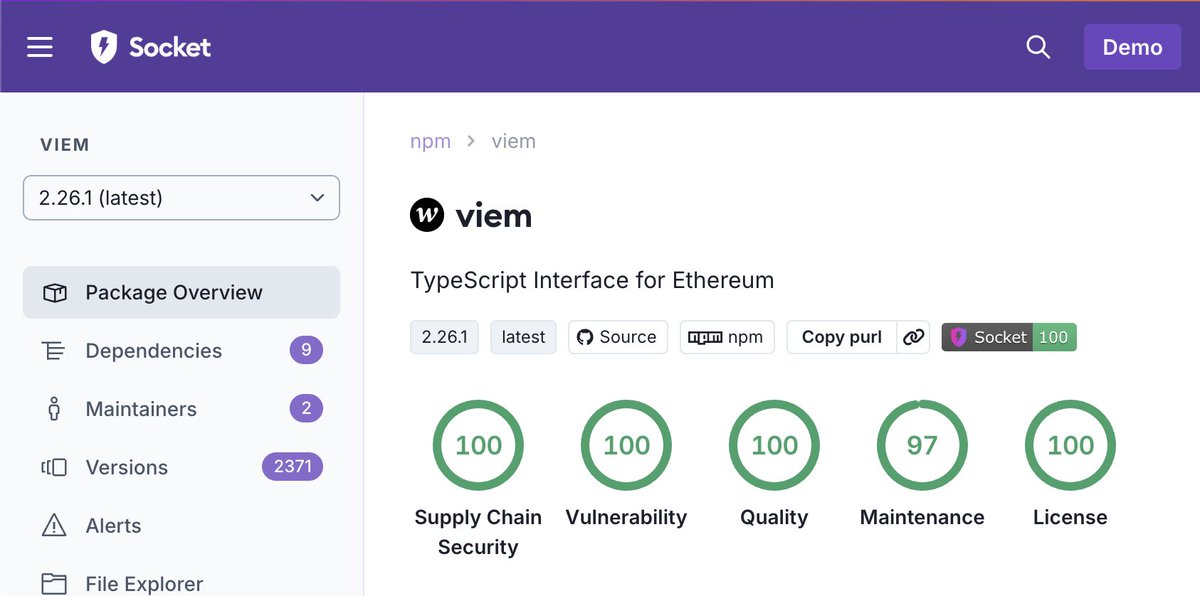Click the Dependencies count badge 9
The height and width of the screenshot is (596, 1200).
(306, 350)
